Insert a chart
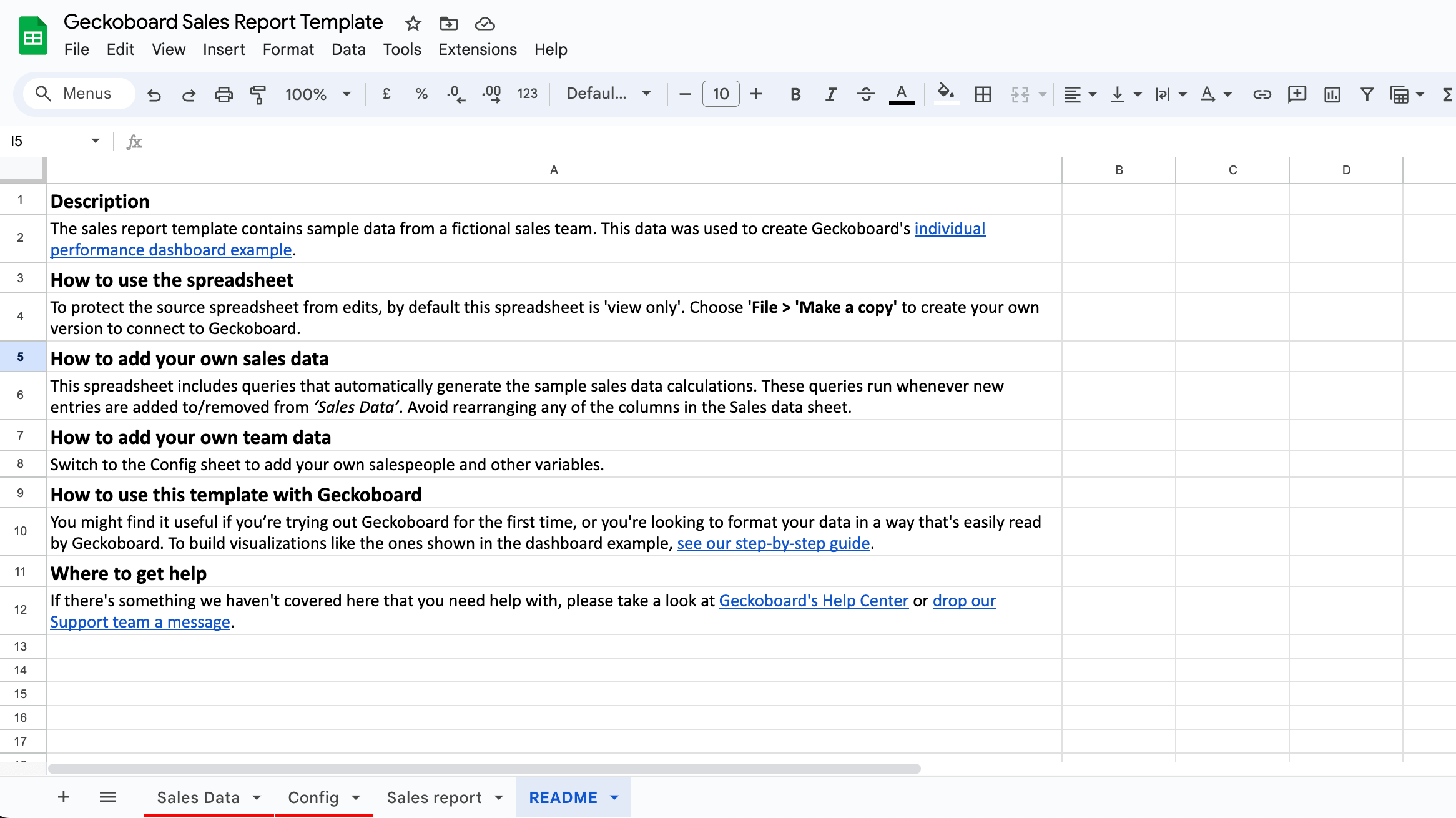Viewport: 1456px width, 818px height. [x=1332, y=94]
